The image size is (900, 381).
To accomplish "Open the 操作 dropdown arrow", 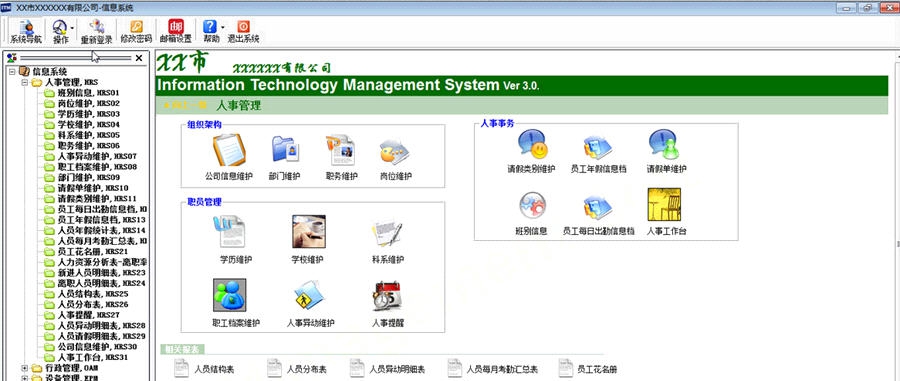I will point(72,28).
